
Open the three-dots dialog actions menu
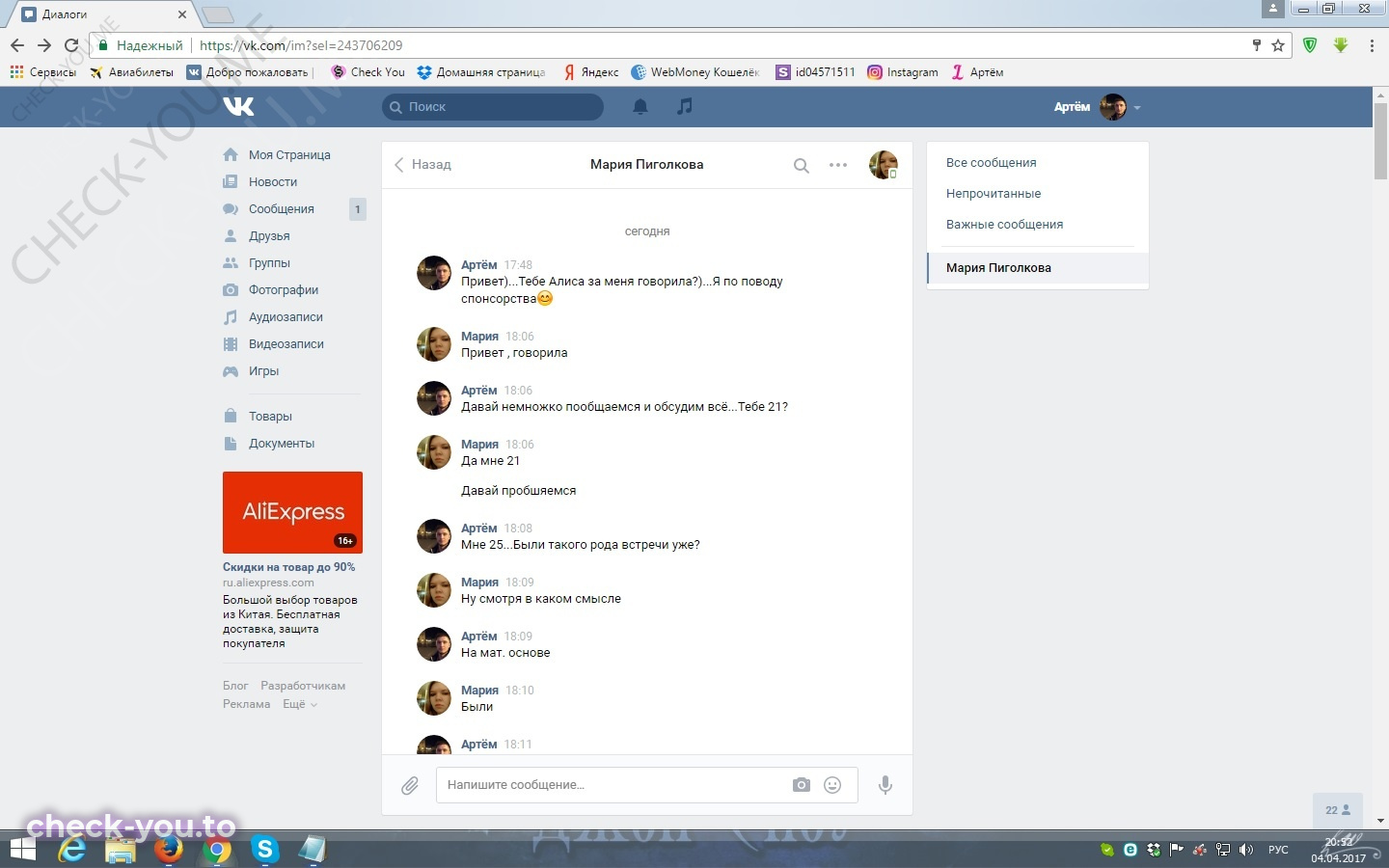click(x=837, y=165)
